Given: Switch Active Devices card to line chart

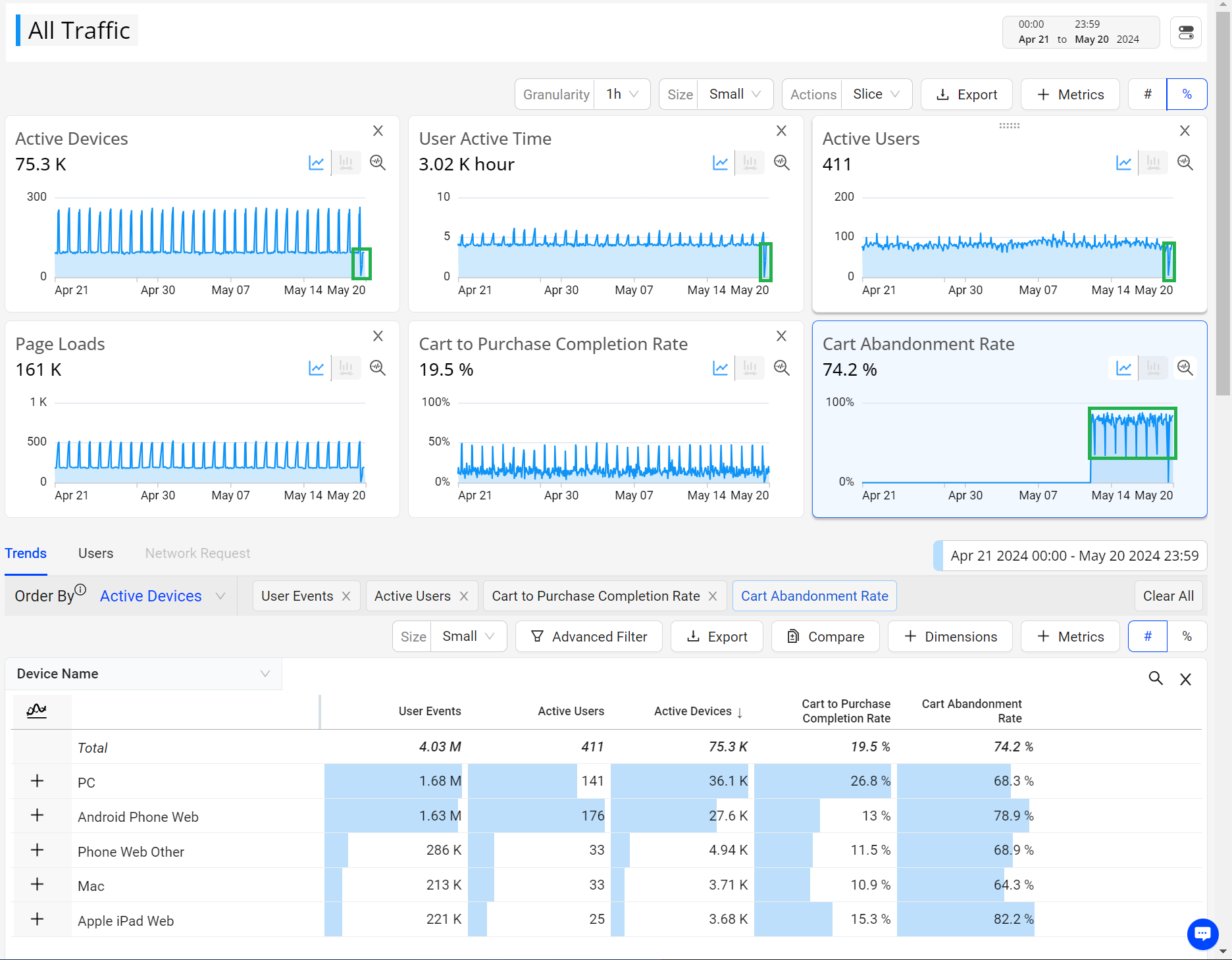Looking at the screenshot, I should coord(317,163).
